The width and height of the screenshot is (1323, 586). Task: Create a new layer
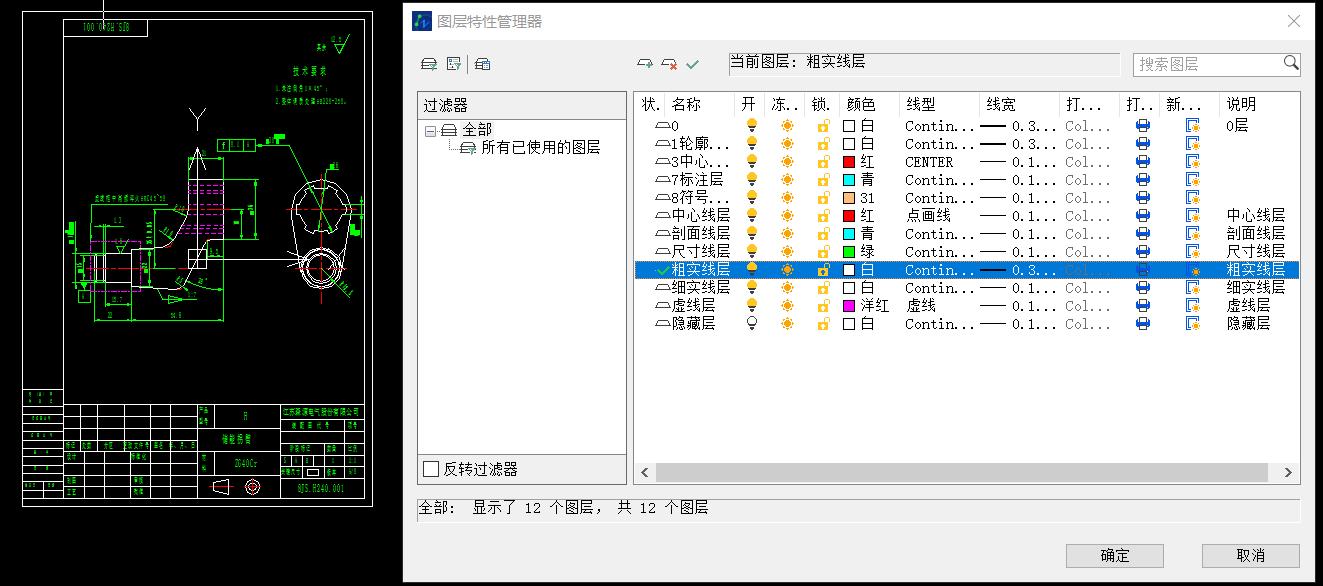[x=645, y=63]
